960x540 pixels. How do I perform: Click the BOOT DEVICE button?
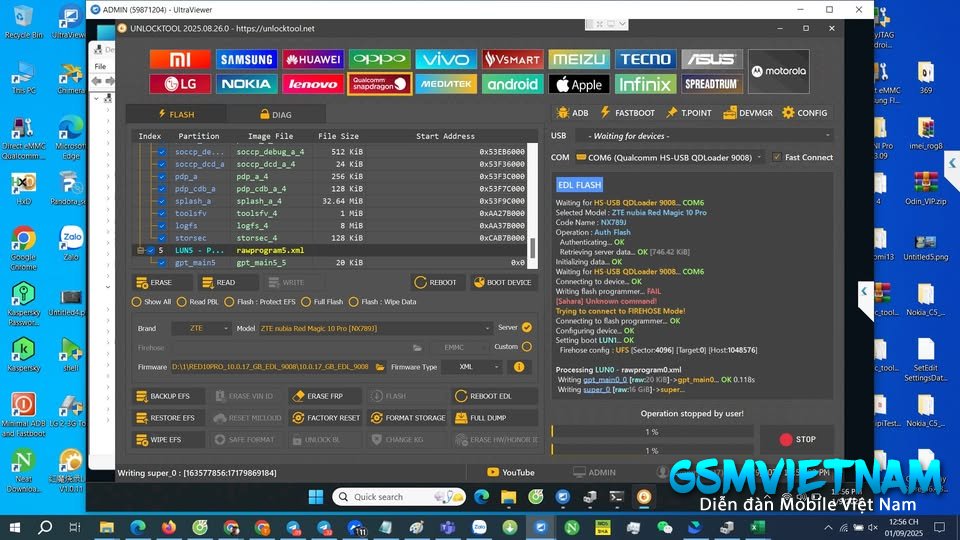[x=503, y=282]
